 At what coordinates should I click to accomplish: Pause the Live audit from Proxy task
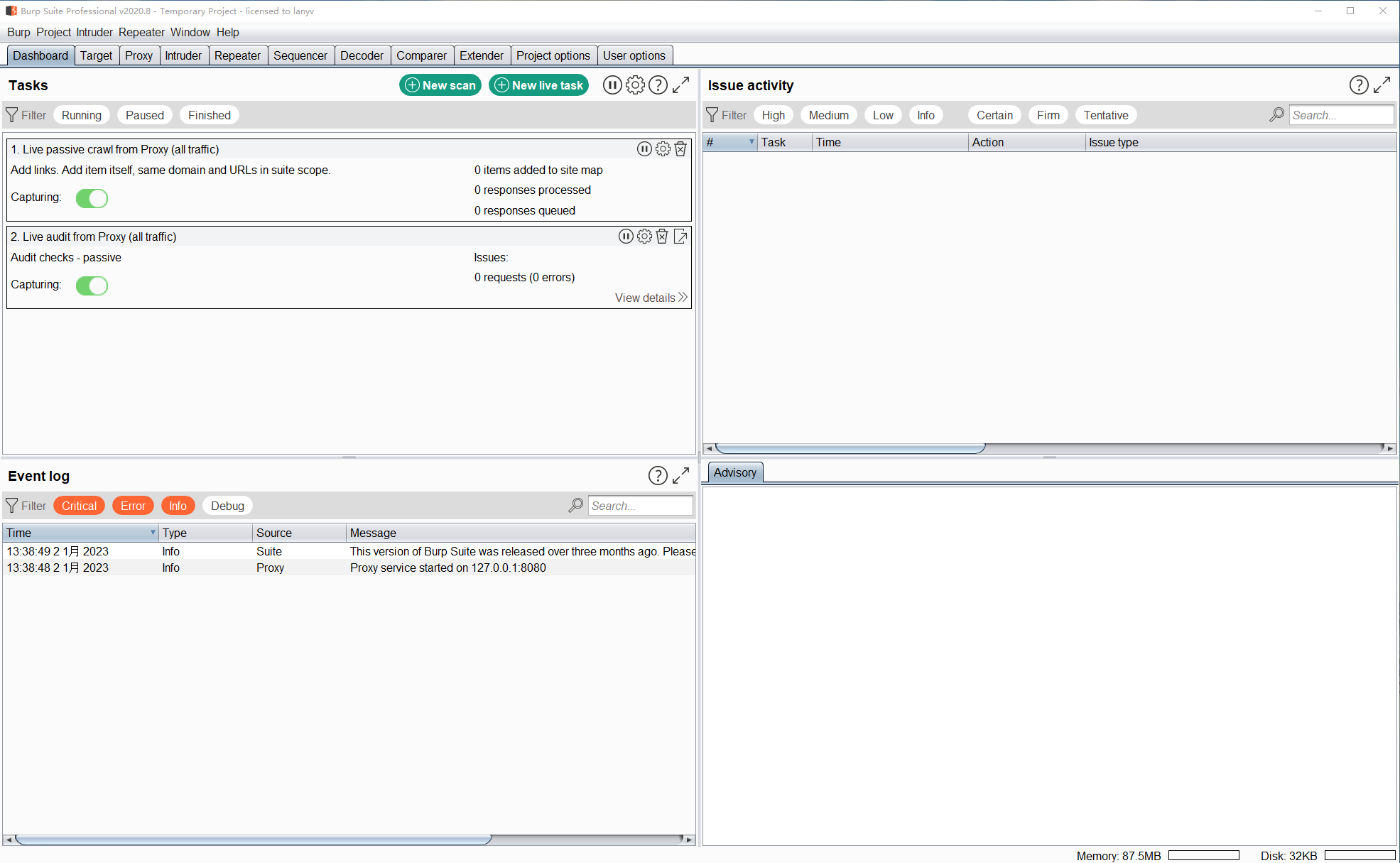pyautogui.click(x=626, y=237)
